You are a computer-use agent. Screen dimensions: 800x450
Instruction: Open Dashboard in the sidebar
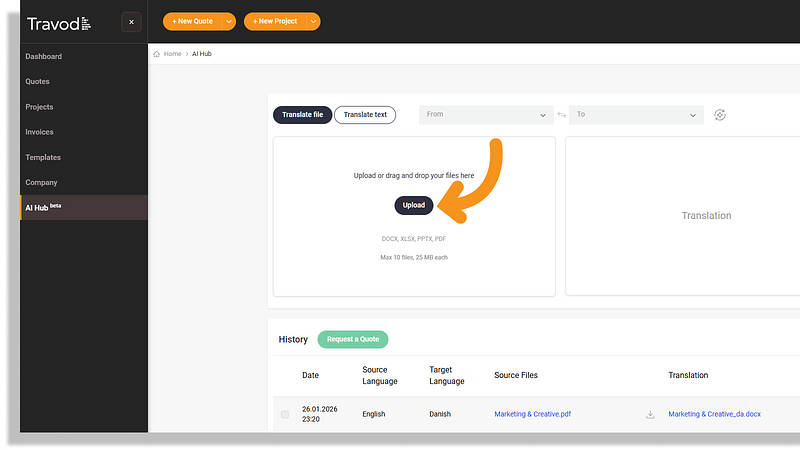(44, 57)
